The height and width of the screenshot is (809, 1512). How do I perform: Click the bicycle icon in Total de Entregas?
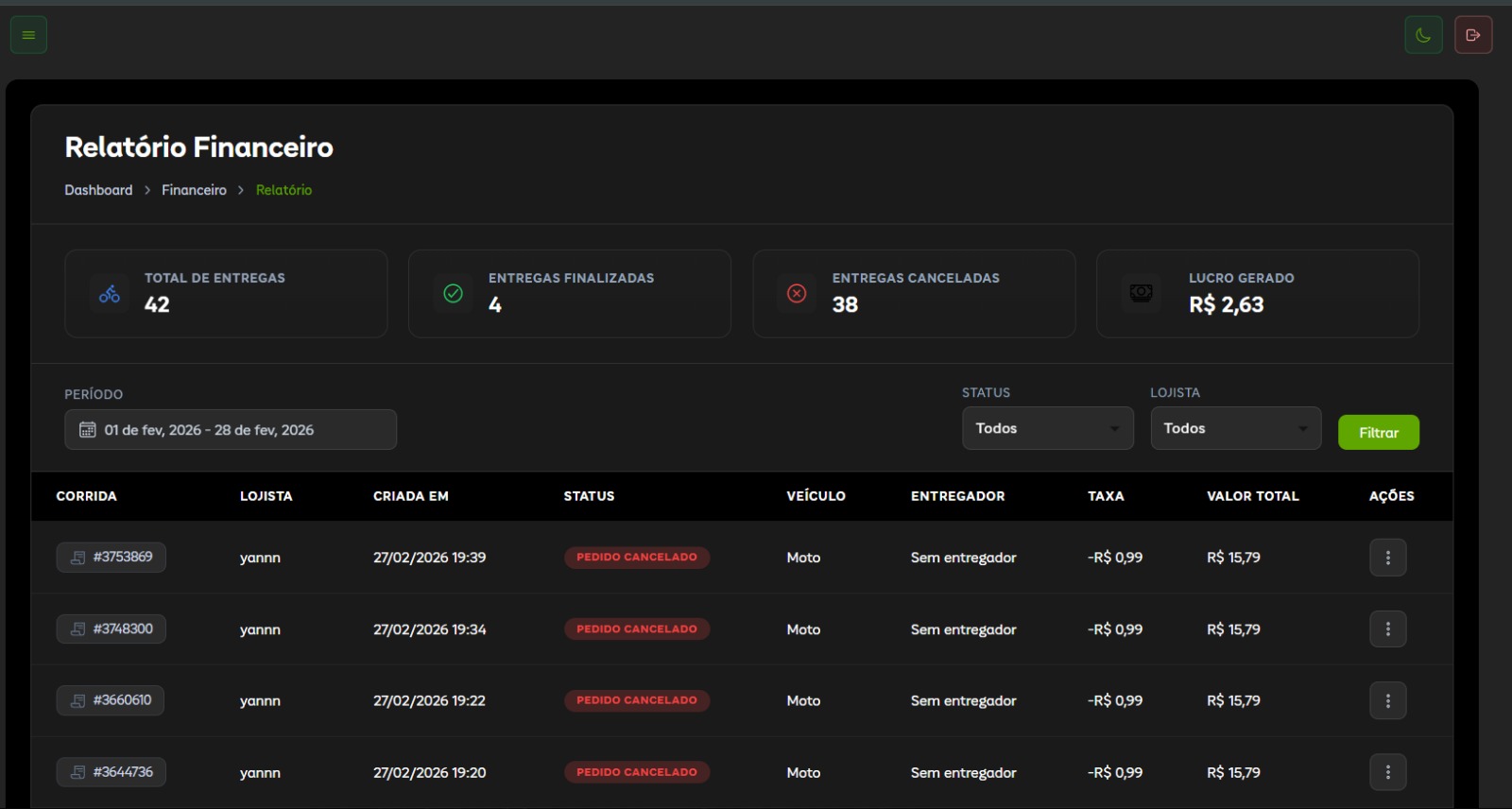[x=110, y=294]
